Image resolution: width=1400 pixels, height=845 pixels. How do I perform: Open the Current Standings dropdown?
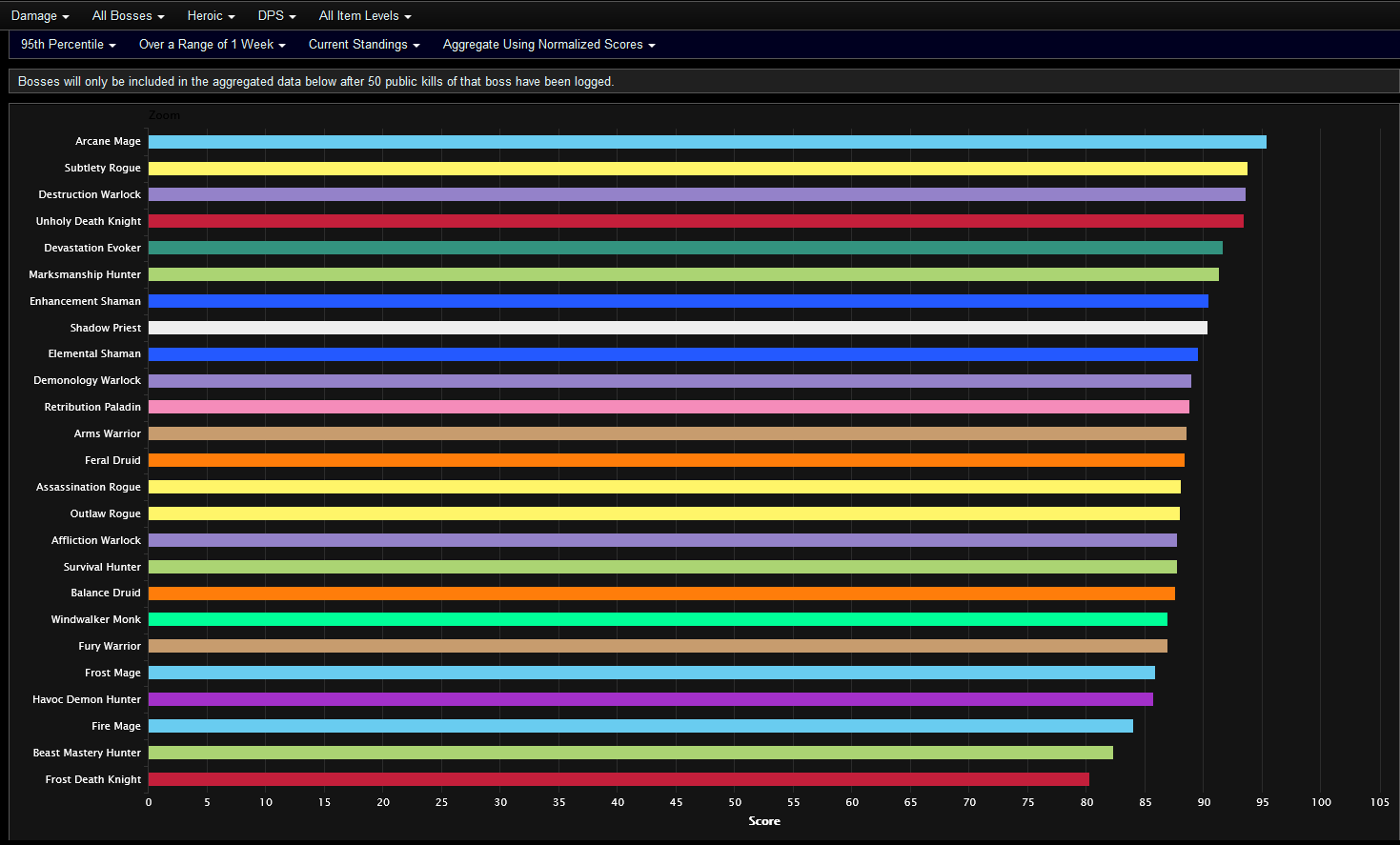tap(363, 45)
